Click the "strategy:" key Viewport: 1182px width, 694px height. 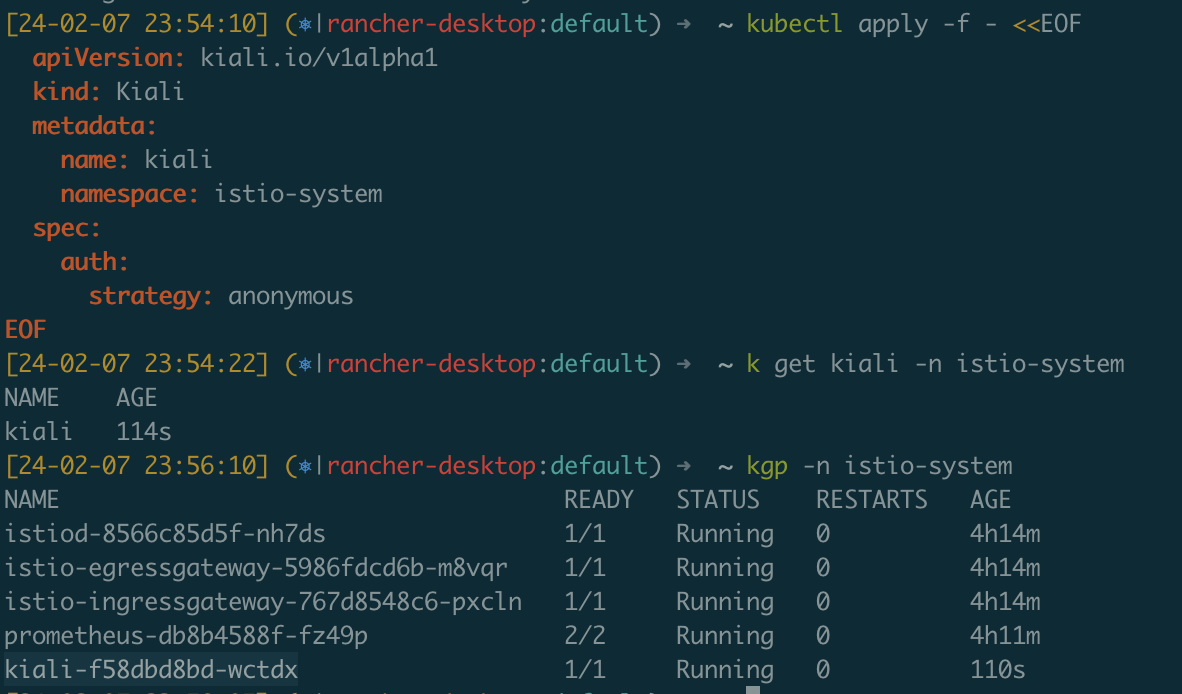[x=151, y=297]
